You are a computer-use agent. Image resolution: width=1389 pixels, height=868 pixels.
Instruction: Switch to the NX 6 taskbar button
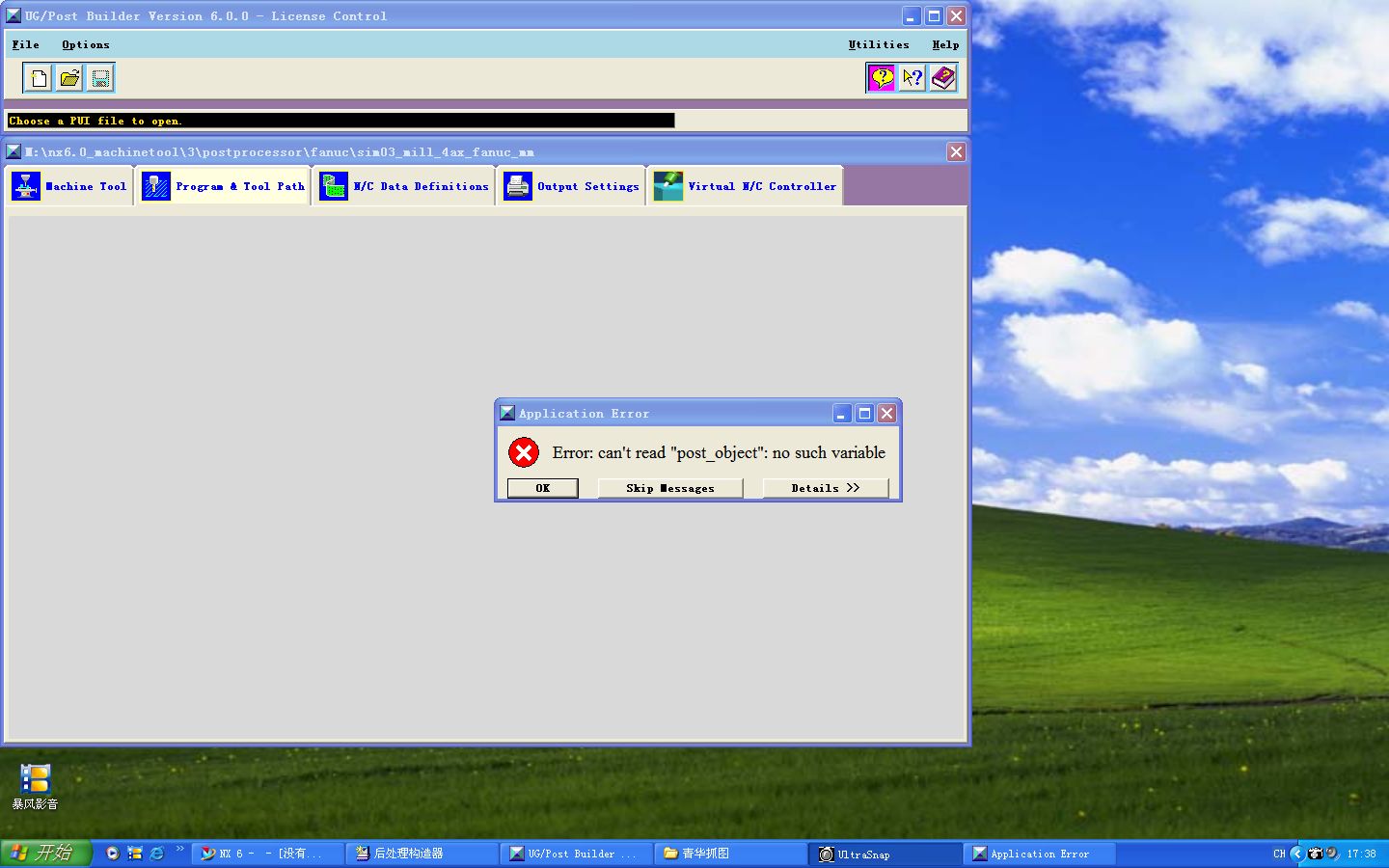[x=269, y=854]
